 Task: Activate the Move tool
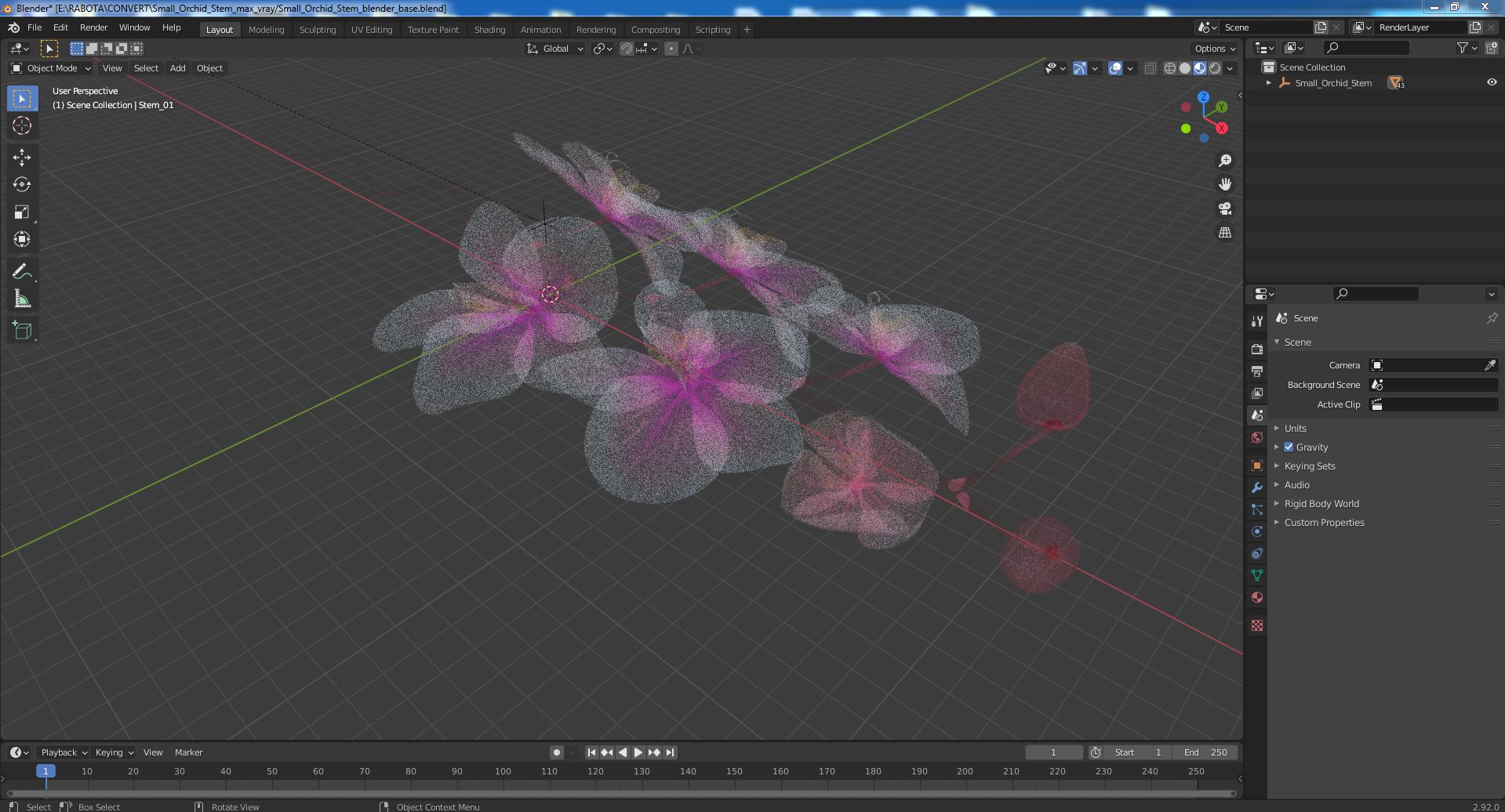pos(22,158)
